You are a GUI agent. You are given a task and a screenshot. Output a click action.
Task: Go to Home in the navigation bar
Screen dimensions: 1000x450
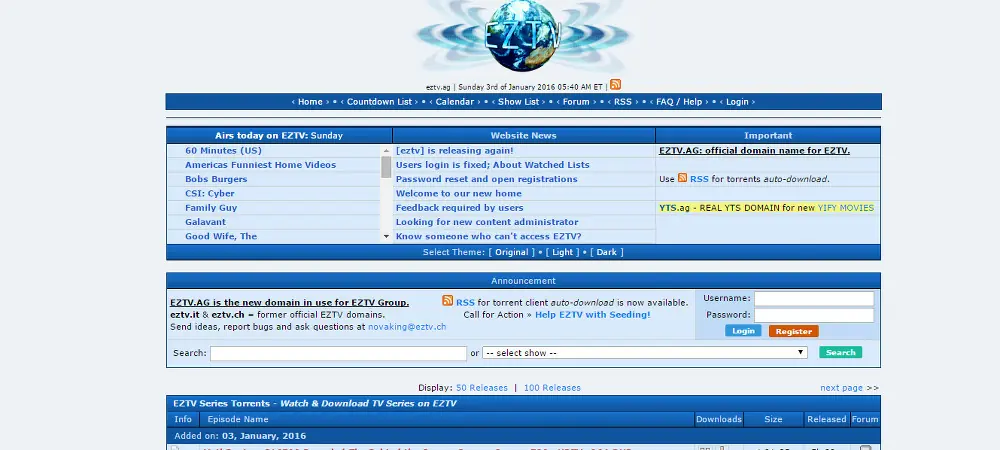click(310, 102)
